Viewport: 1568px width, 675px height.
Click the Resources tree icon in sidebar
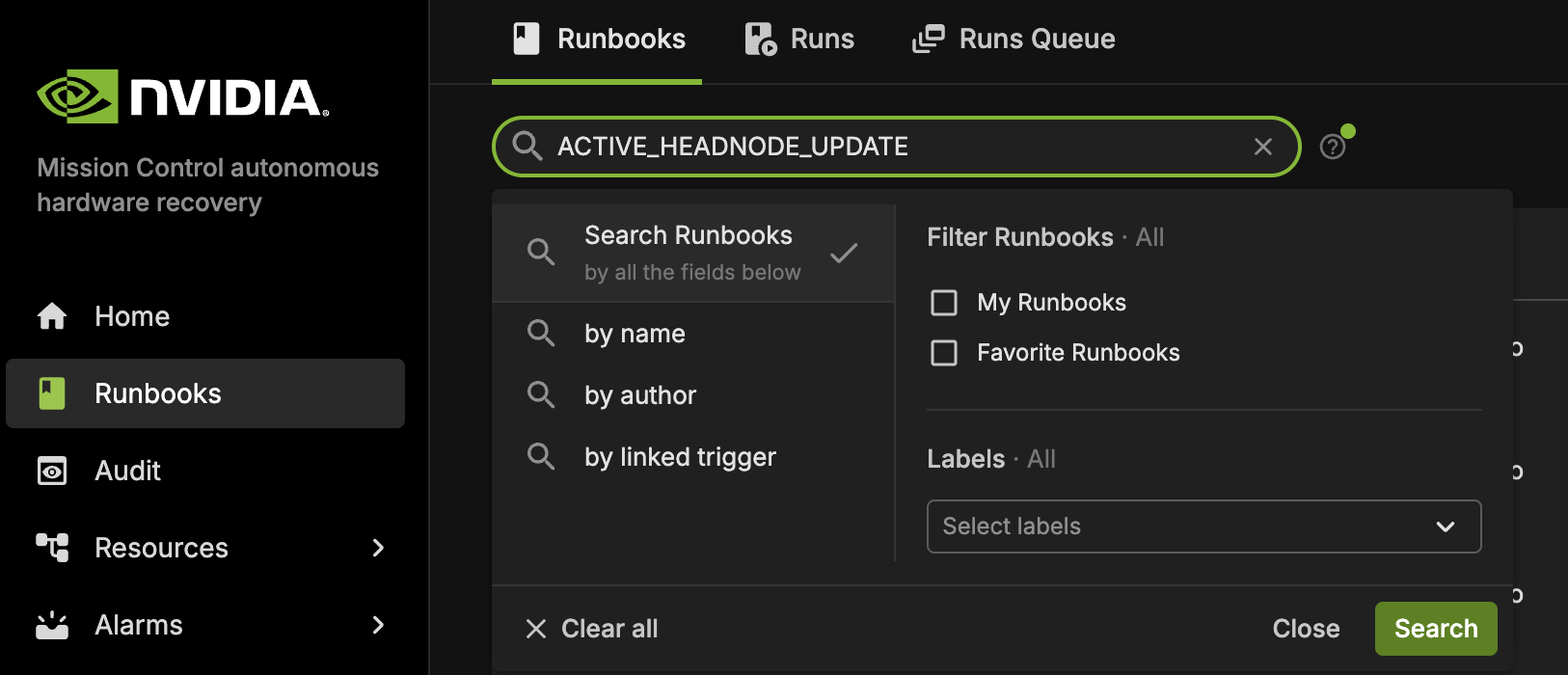coord(52,548)
